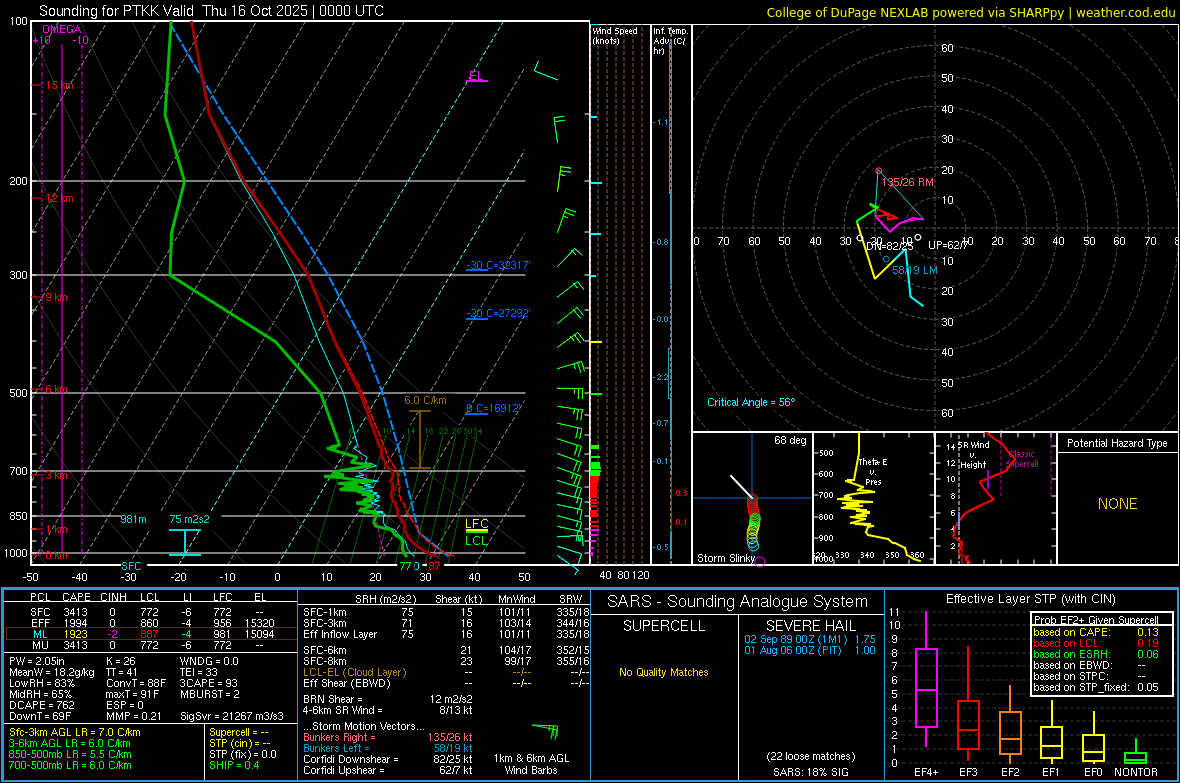Click the Wind Speed (knots) header
Image resolution: width=1180 pixels, height=783 pixels.
tap(615, 35)
